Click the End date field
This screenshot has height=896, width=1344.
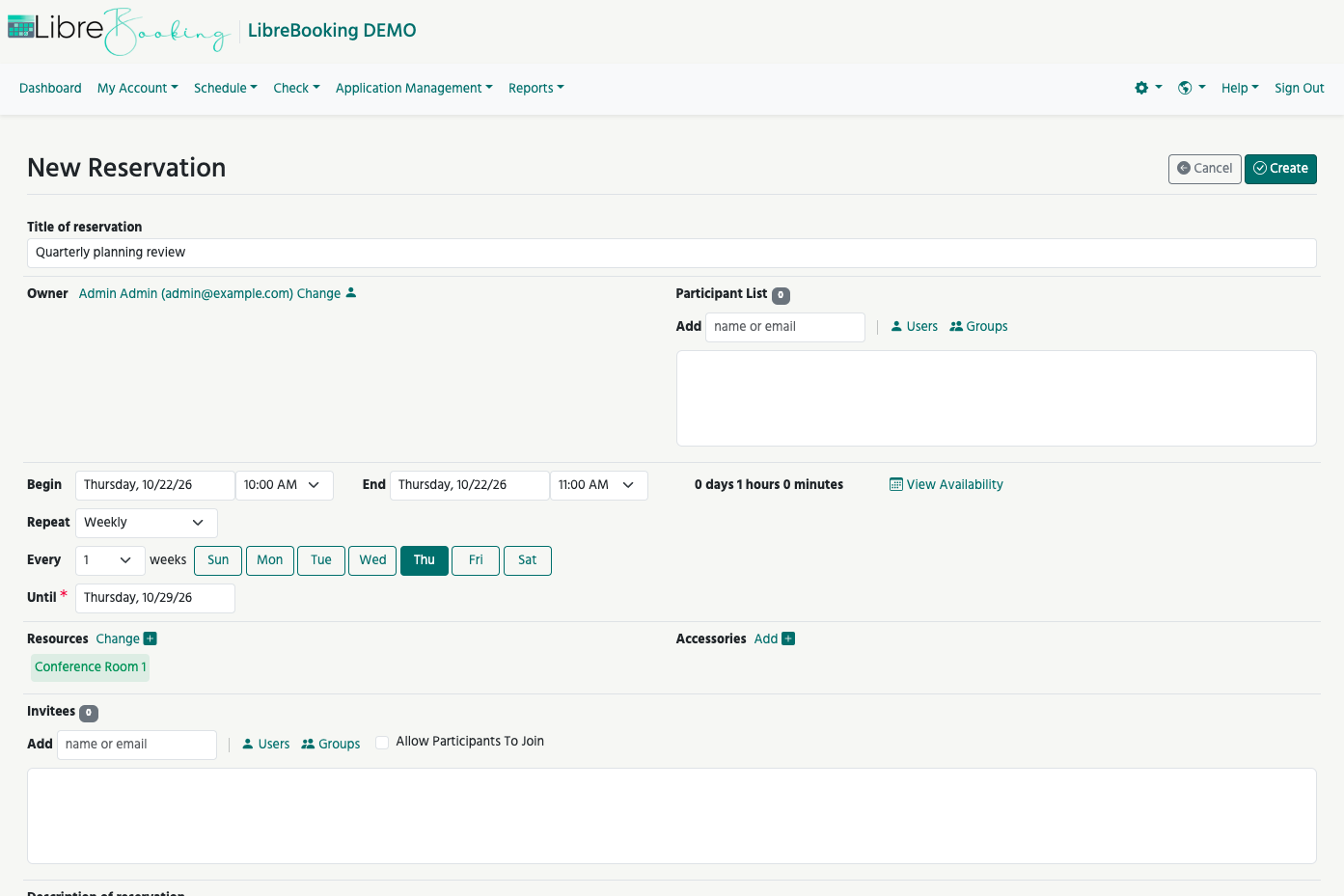tap(470, 485)
